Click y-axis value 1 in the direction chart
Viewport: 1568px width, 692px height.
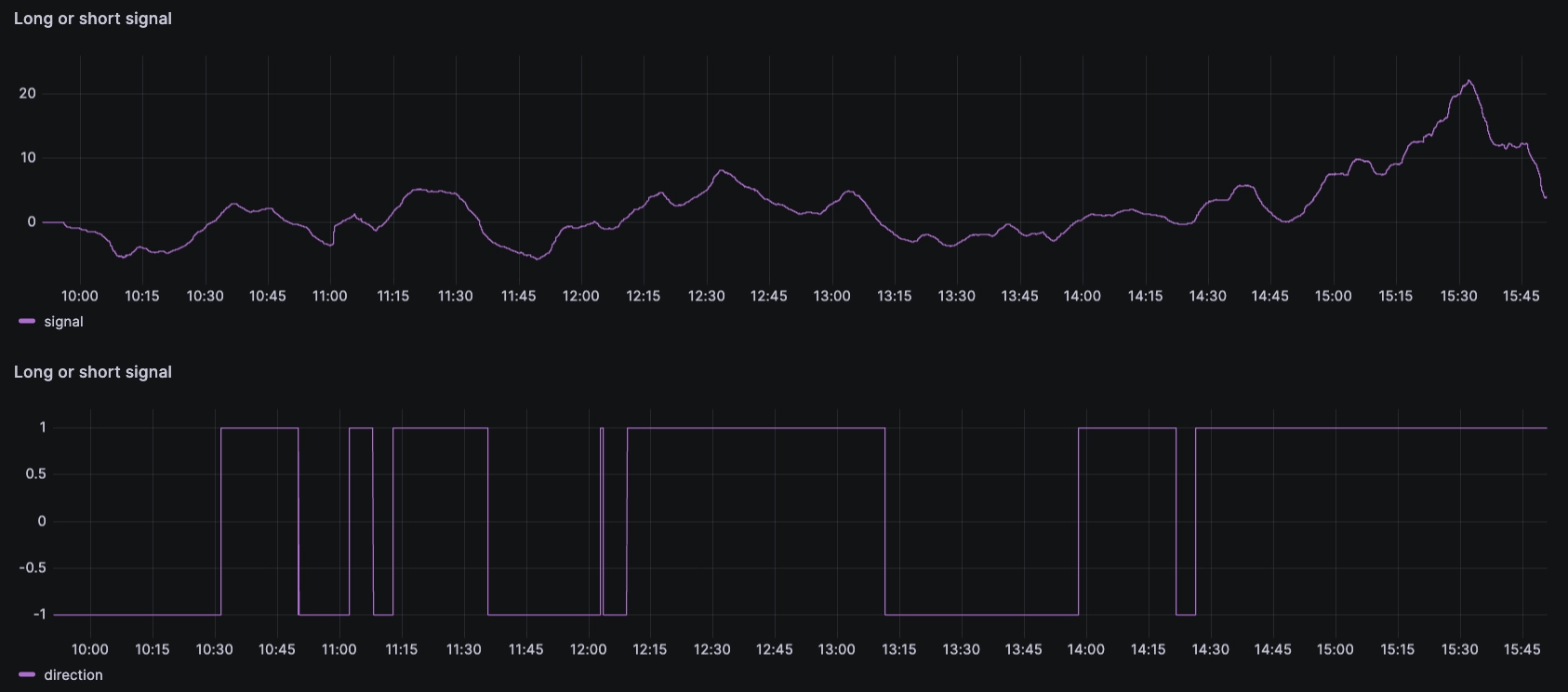43,428
